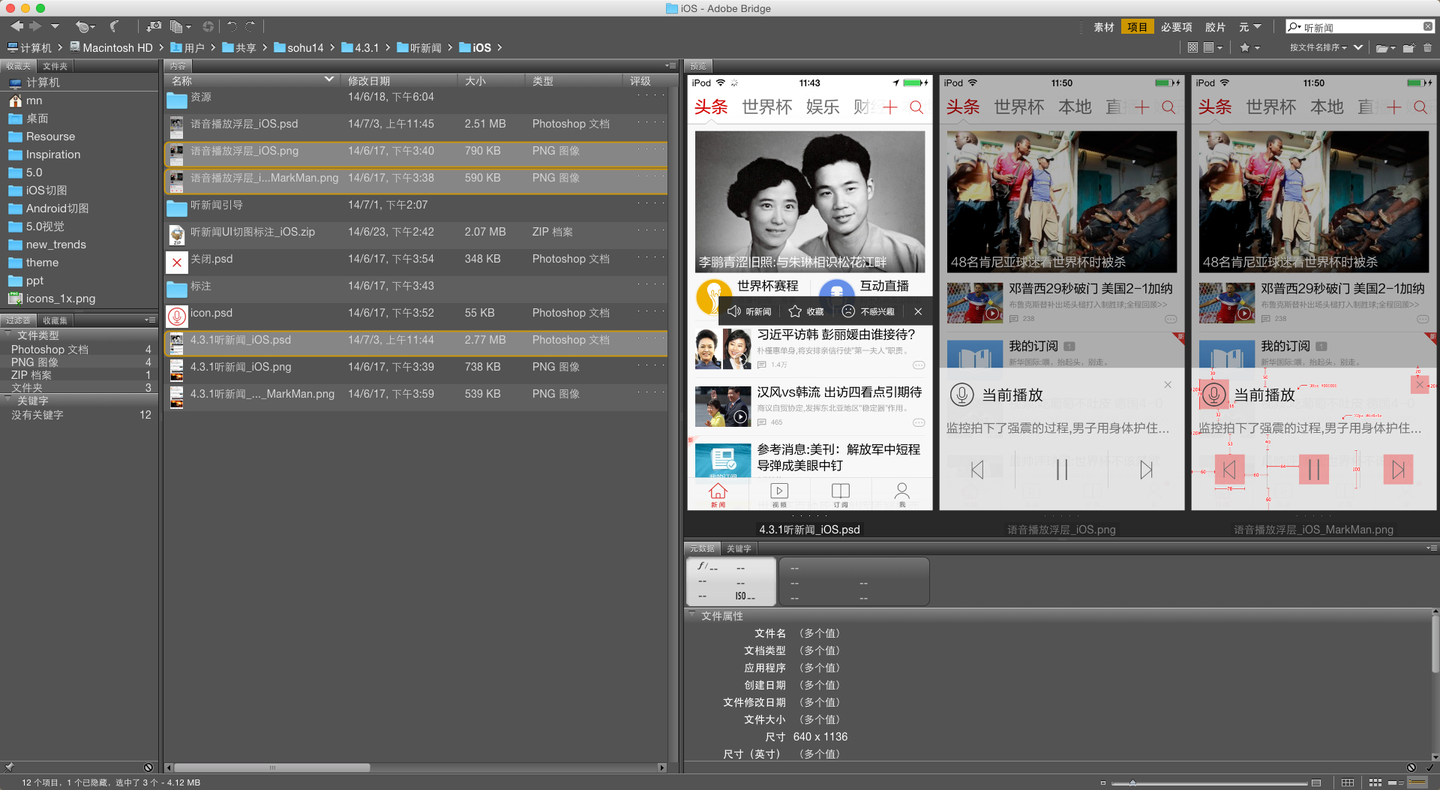
Task: Click the lock thumbnail grid icon
Action: tap(1347, 782)
